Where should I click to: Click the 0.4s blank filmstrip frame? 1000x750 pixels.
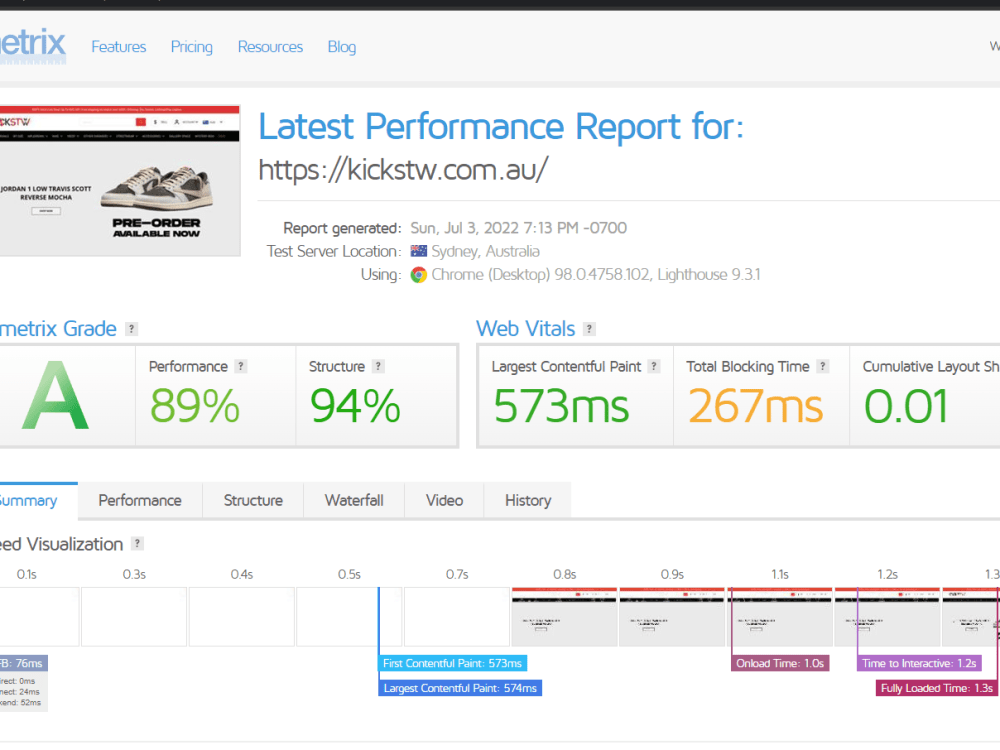point(242,617)
